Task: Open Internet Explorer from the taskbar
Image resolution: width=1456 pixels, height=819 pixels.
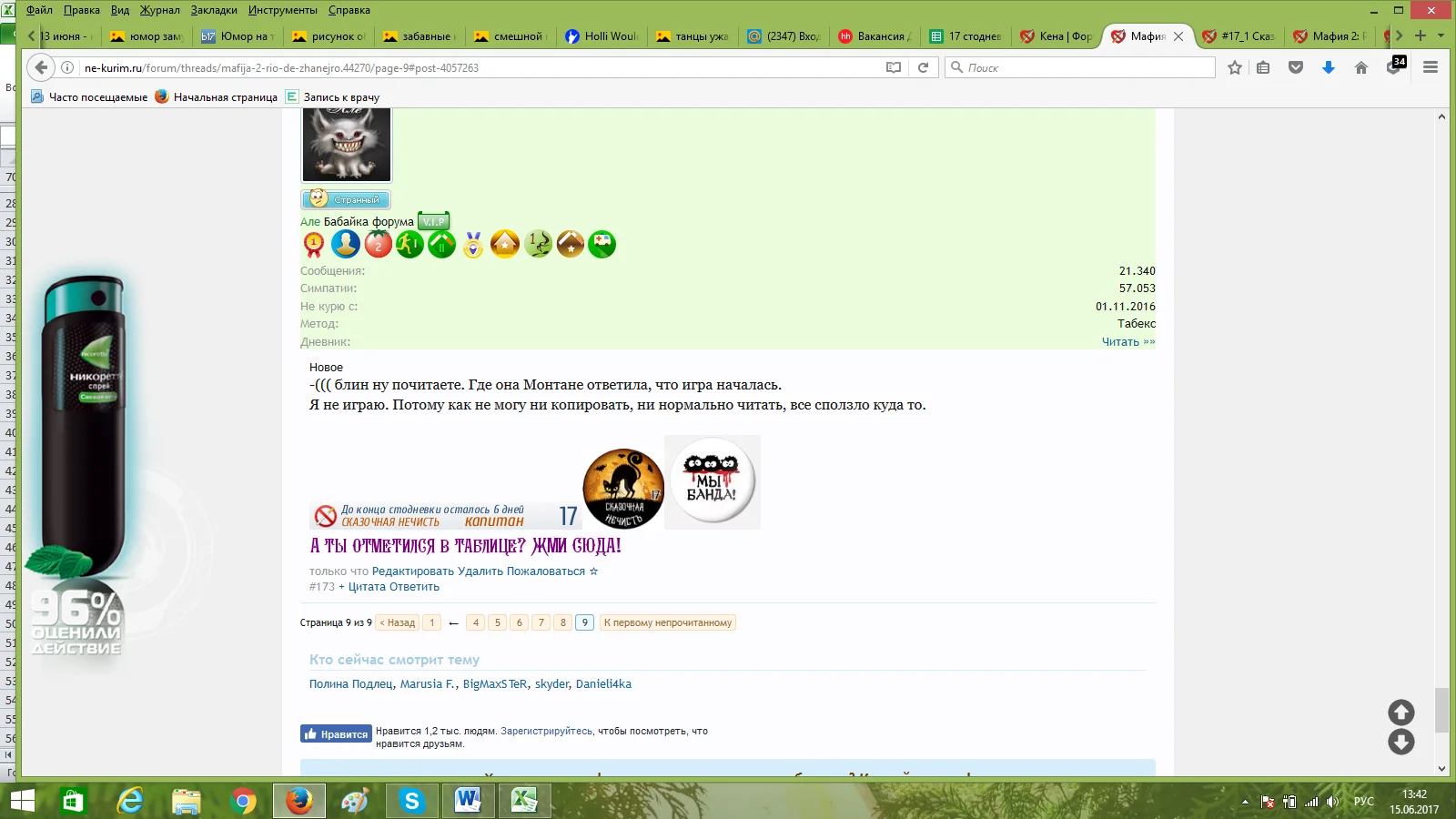Action: [x=131, y=801]
